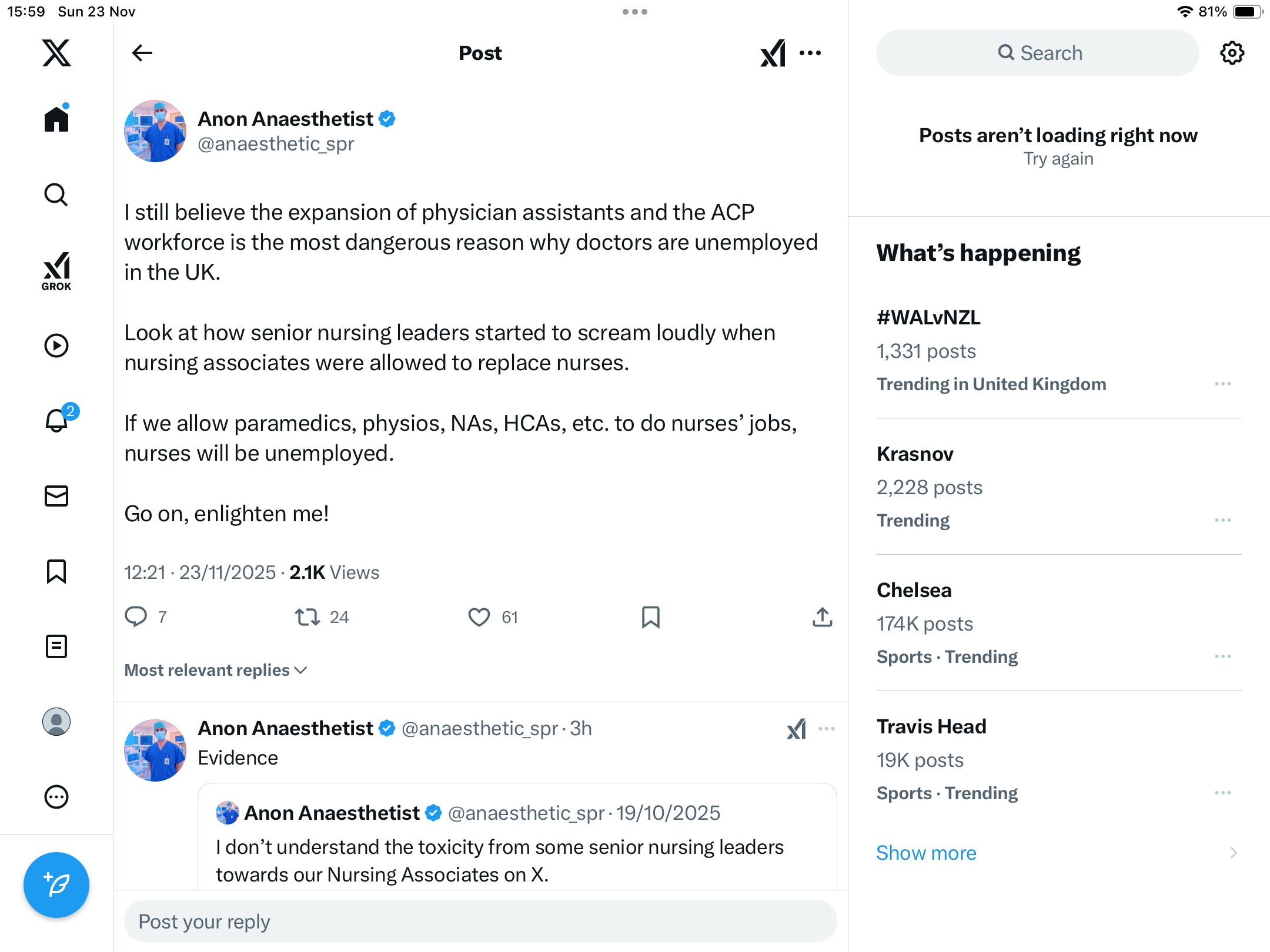
Task: Open the post's three-dot more menu
Action: pyautogui.click(x=810, y=53)
